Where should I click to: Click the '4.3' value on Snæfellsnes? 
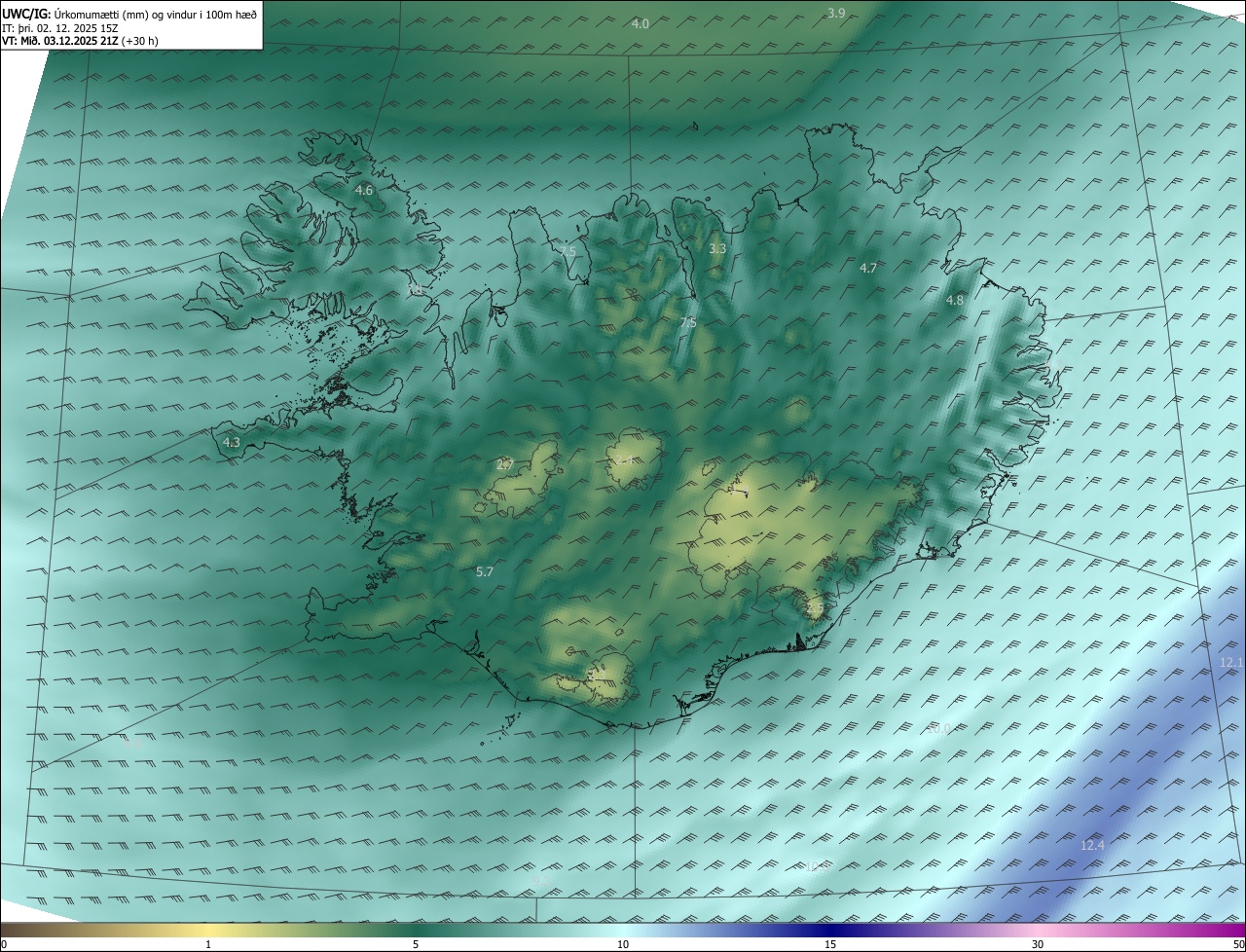click(232, 442)
